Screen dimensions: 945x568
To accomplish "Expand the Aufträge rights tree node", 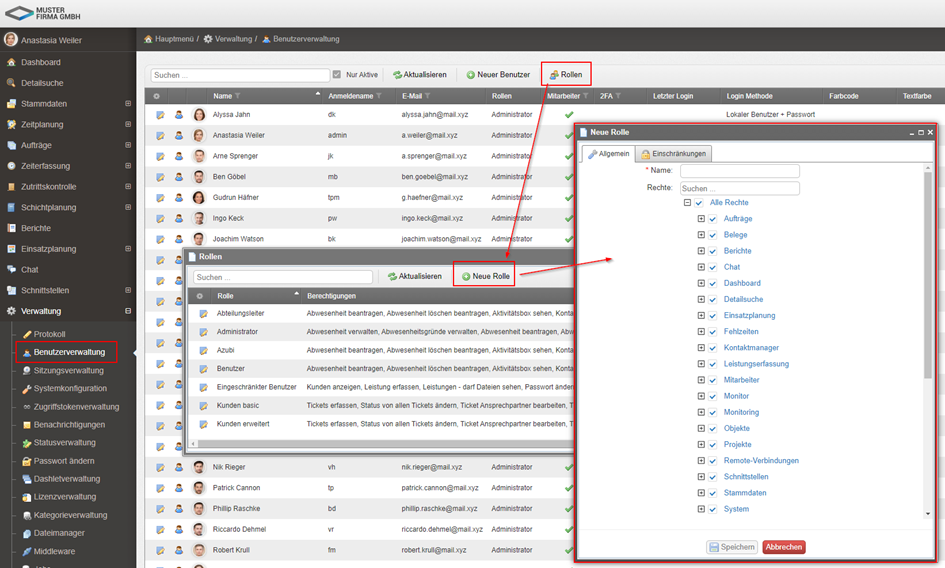I will pyautogui.click(x=701, y=219).
